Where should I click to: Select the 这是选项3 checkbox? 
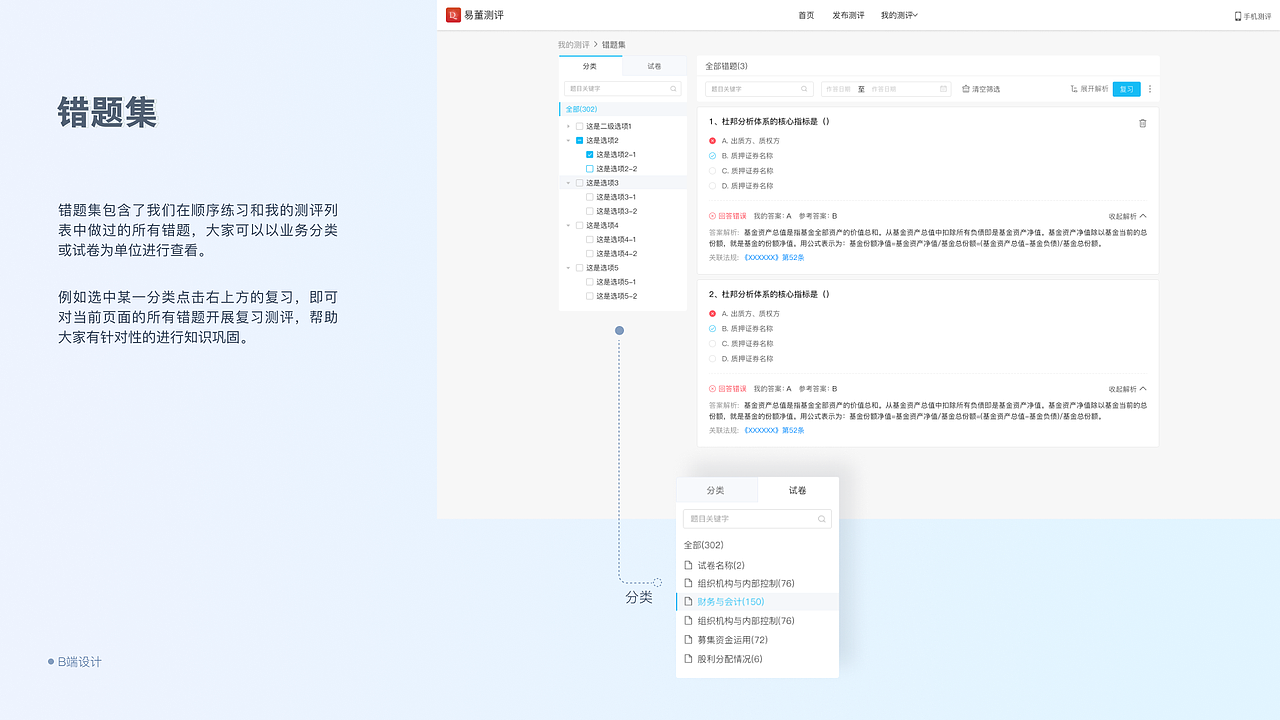pos(580,182)
